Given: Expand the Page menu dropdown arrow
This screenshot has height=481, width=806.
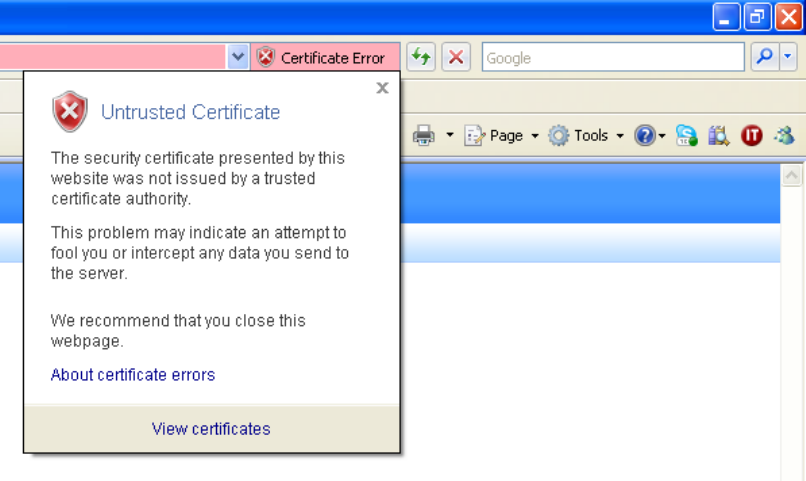Looking at the screenshot, I should (535, 136).
